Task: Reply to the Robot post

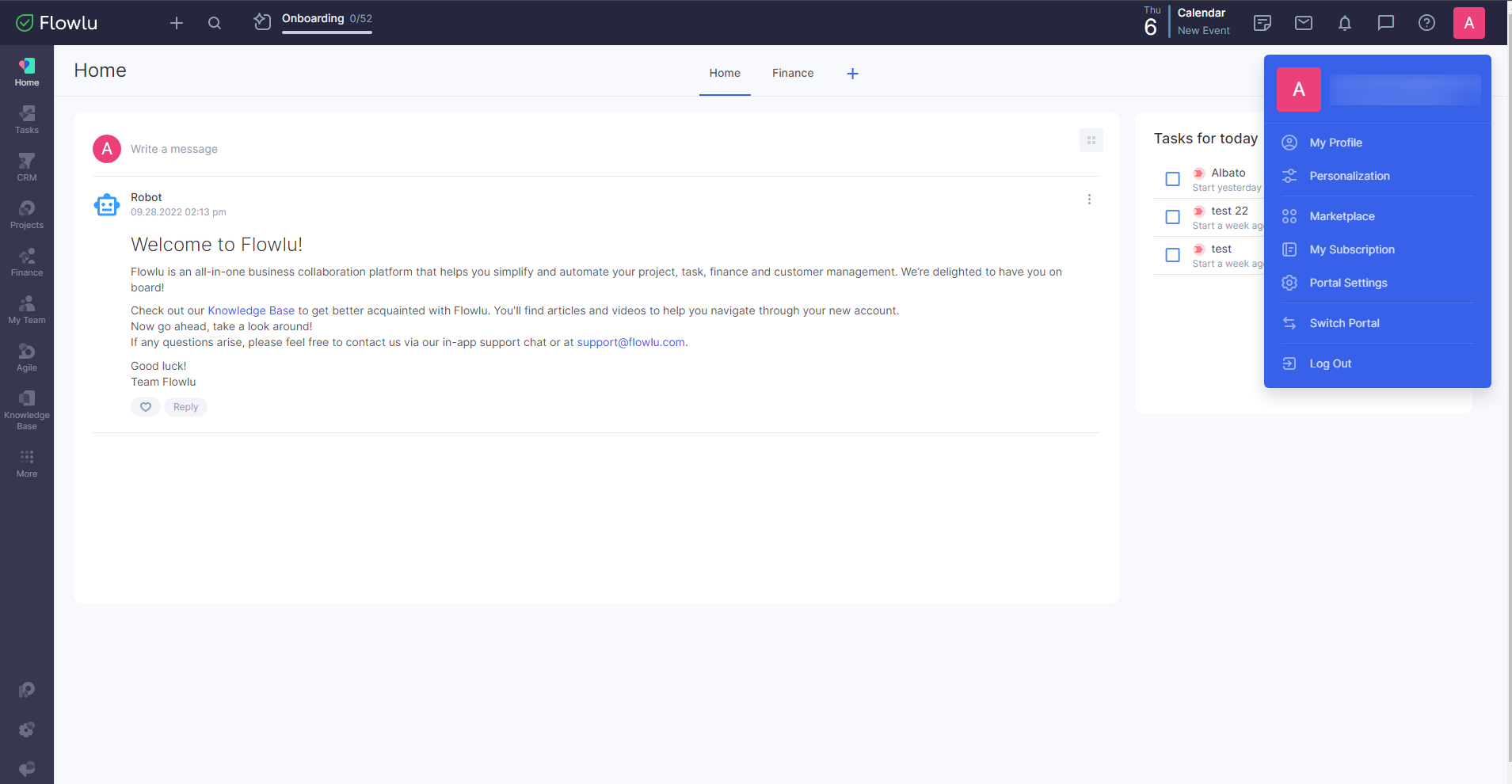Action: [185, 407]
